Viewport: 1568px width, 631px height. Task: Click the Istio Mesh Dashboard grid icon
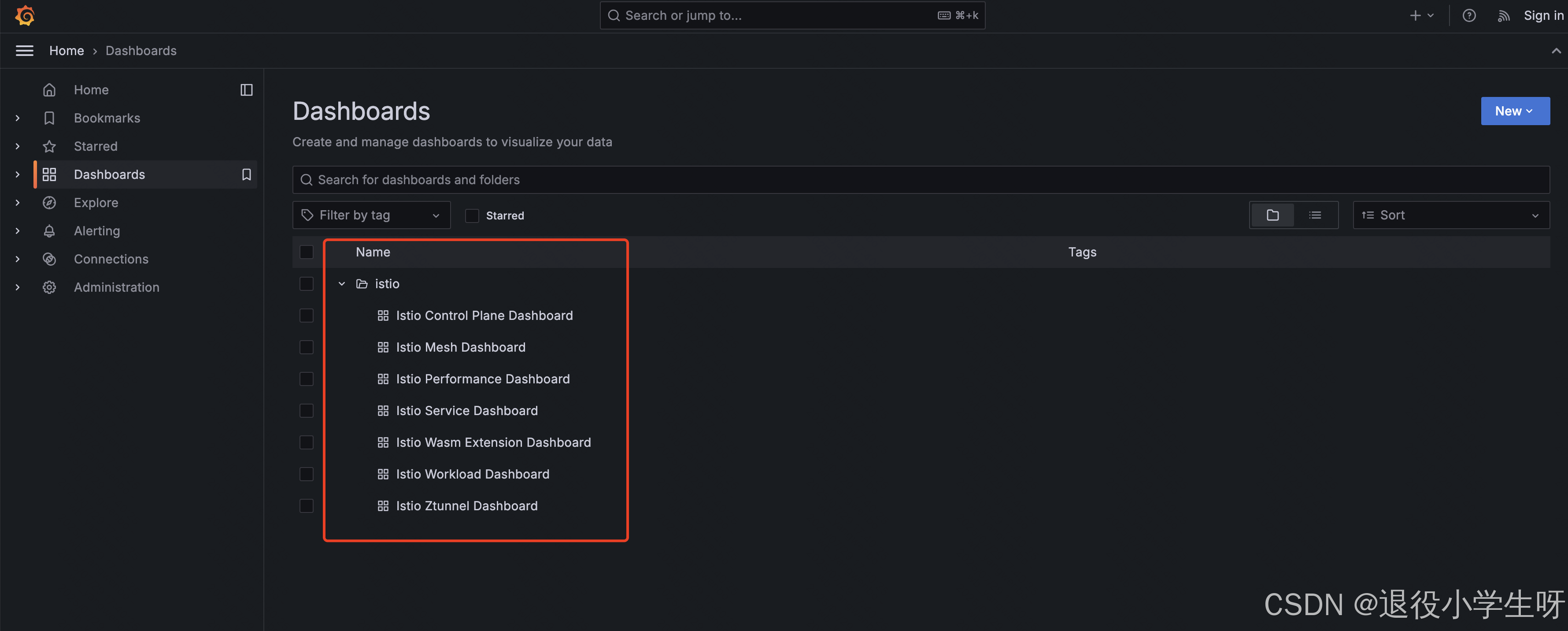point(383,347)
